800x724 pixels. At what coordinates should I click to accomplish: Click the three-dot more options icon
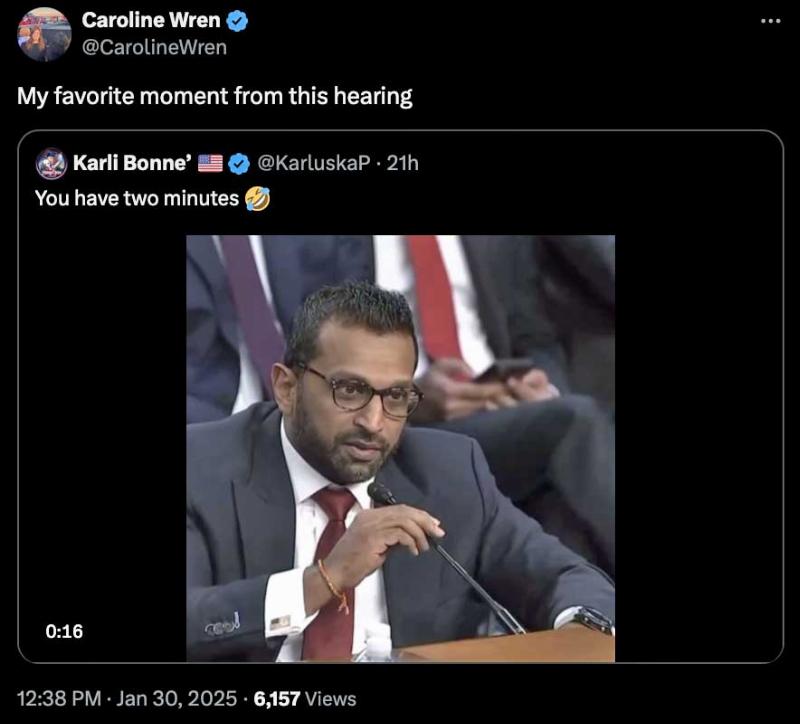[x=770, y=21]
